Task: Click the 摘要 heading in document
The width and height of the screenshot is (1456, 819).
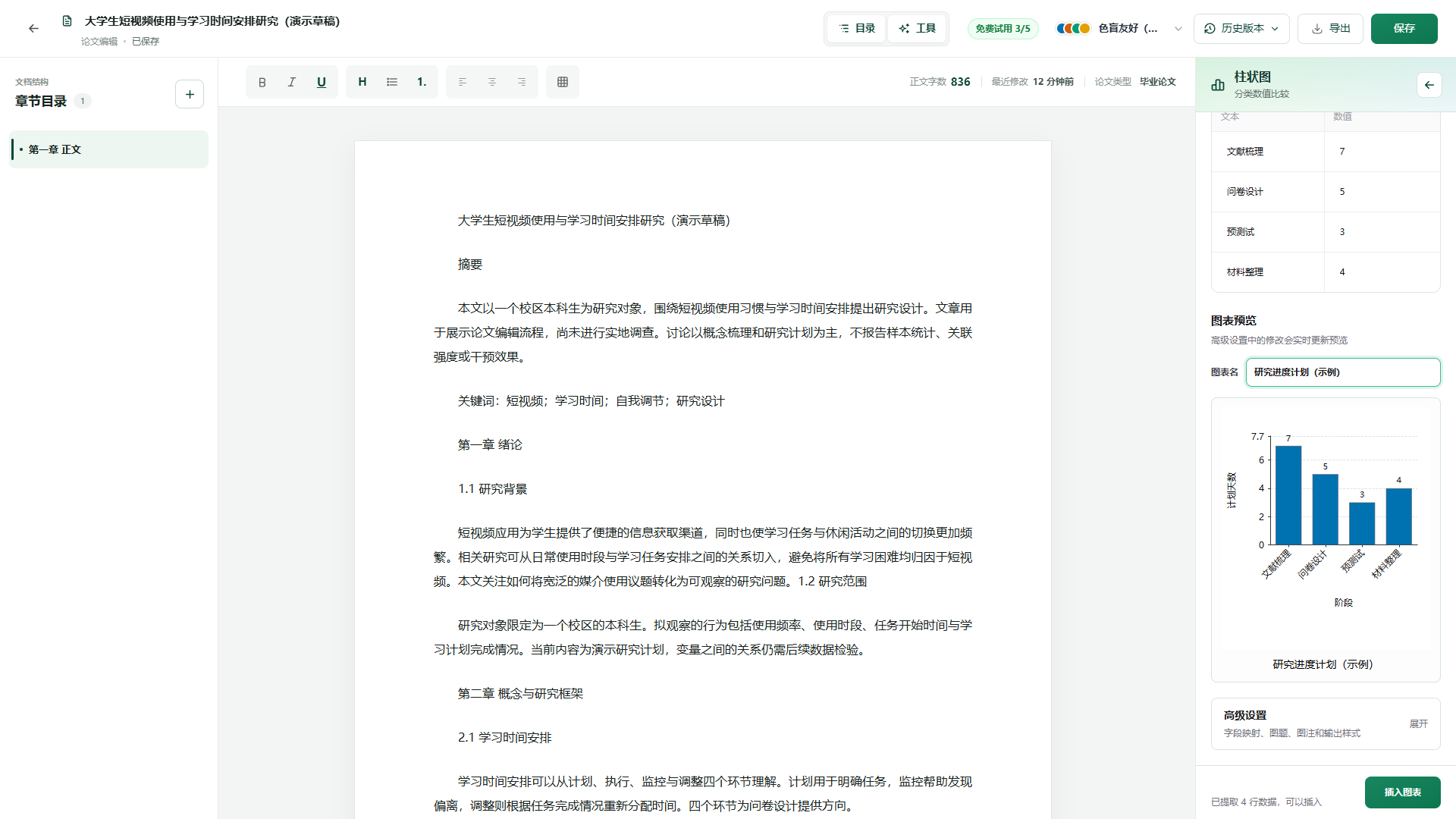Action: [470, 265]
